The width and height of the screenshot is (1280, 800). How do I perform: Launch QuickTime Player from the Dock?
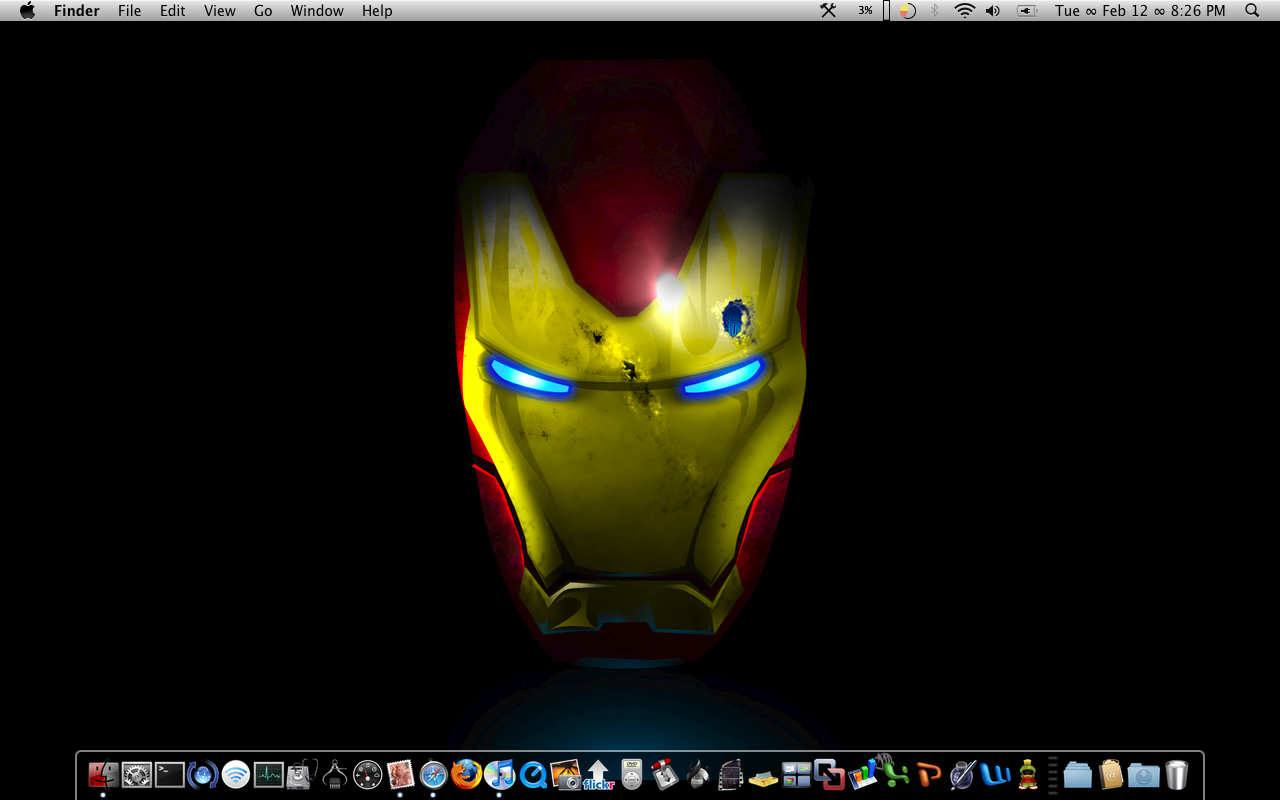pyautogui.click(x=532, y=774)
